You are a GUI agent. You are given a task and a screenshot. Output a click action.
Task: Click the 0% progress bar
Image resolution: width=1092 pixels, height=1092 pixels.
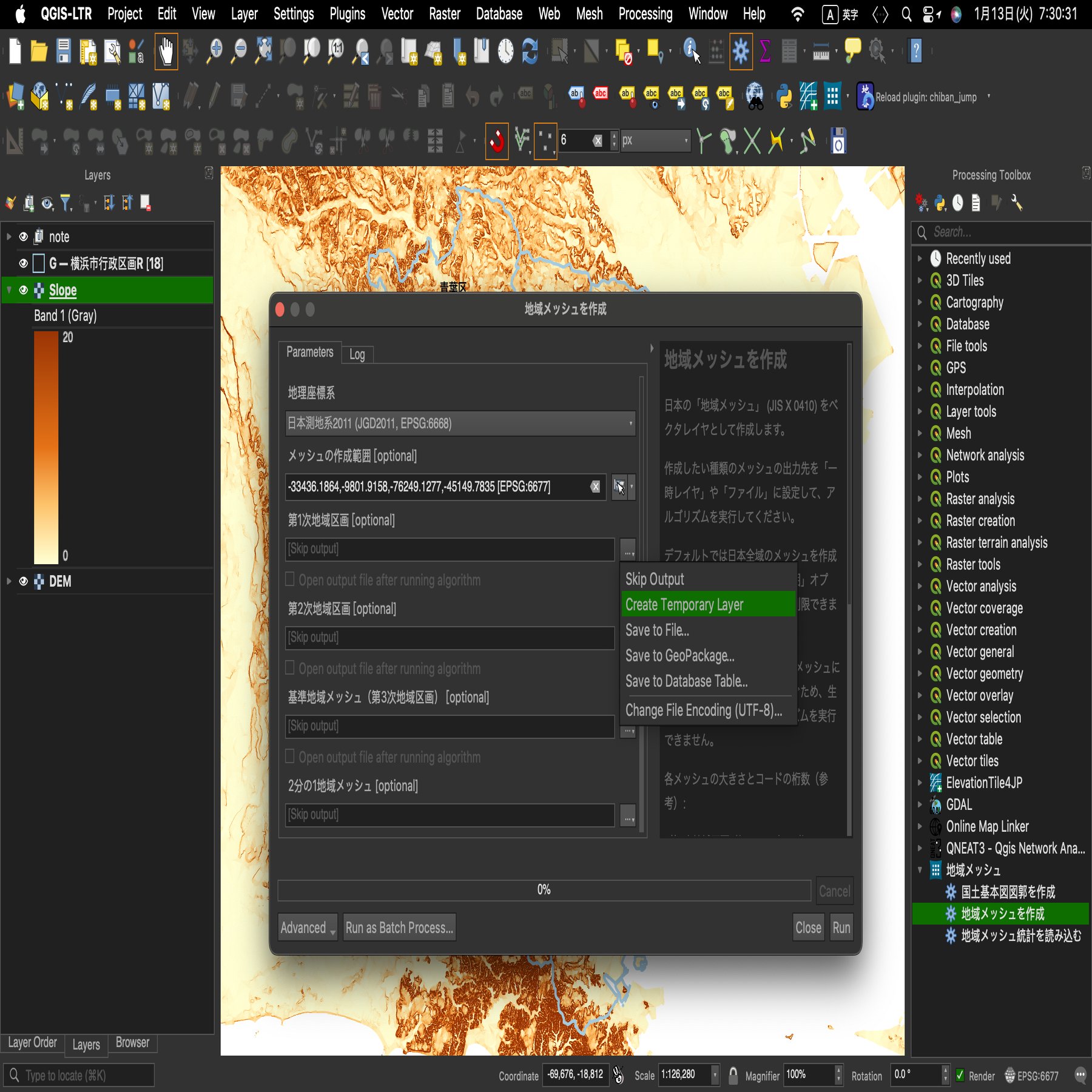[x=544, y=890]
